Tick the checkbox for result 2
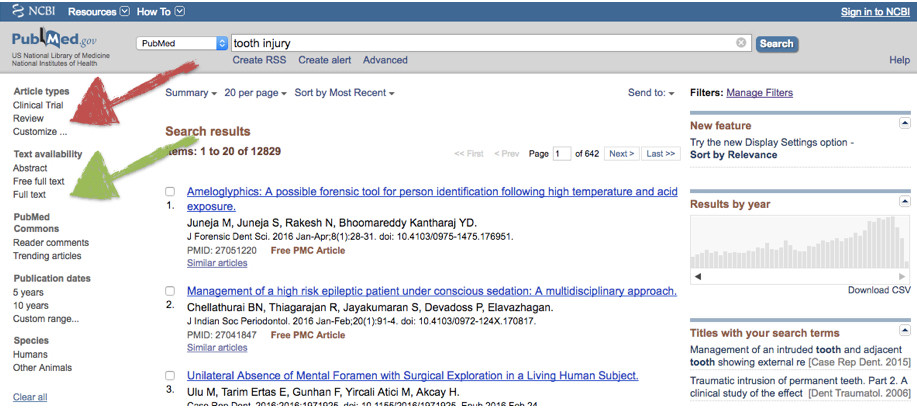The image size is (917, 408). tap(170, 291)
